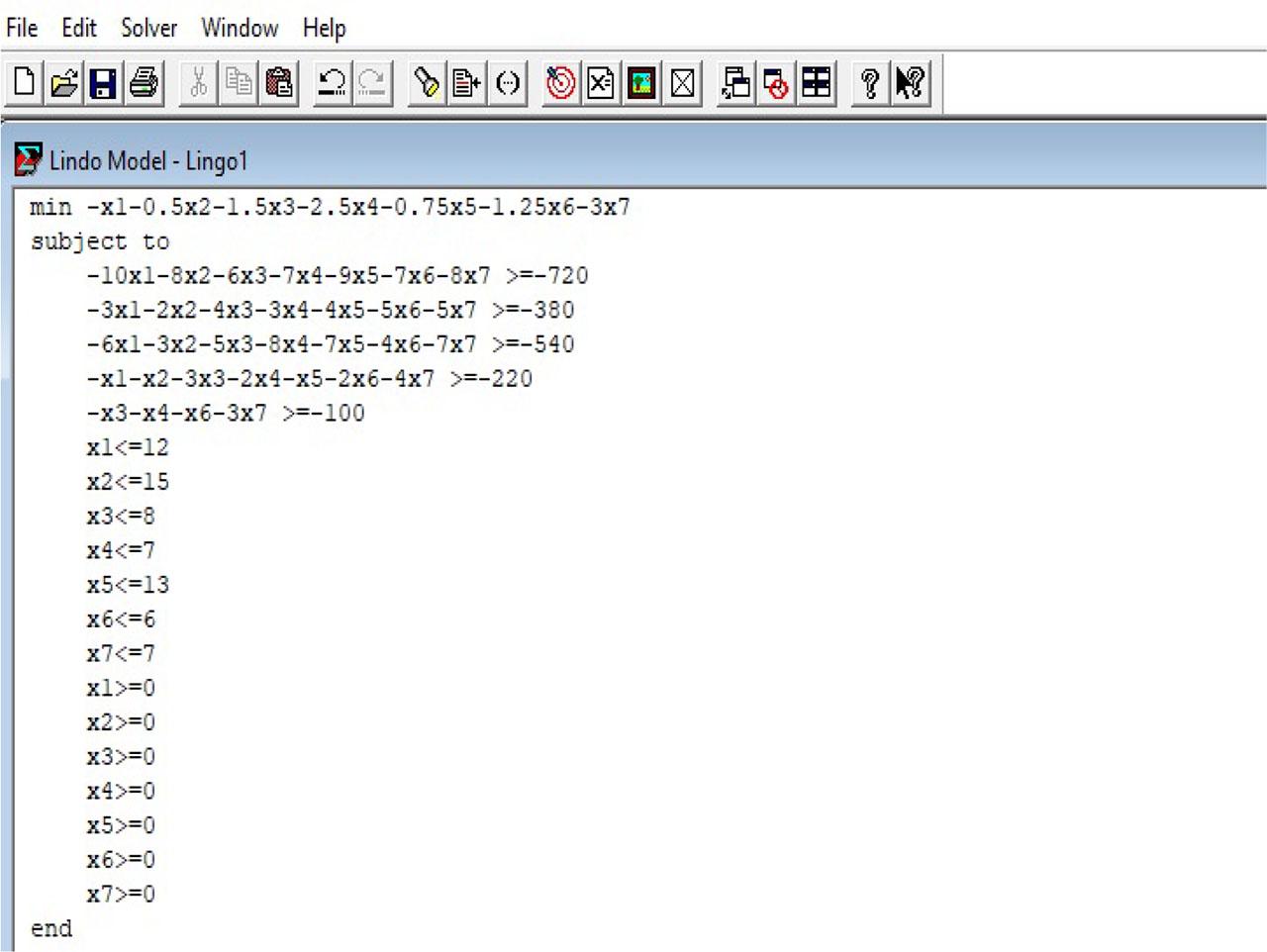This screenshot has width=1267, height=952.
Task: Open the File menu
Action: [22, 28]
